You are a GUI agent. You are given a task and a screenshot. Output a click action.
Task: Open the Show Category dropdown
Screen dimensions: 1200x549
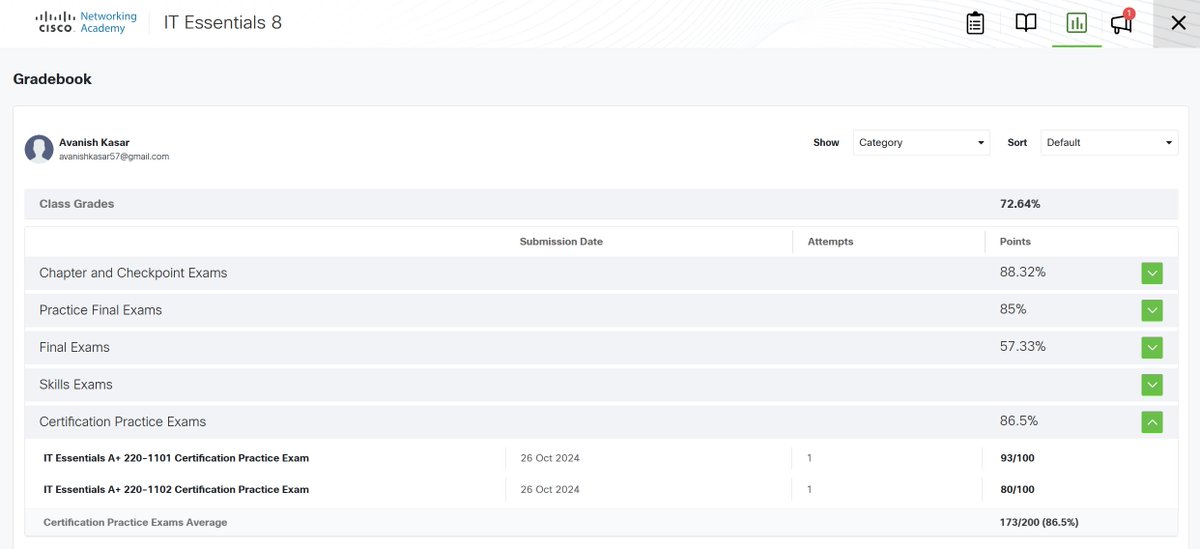921,142
